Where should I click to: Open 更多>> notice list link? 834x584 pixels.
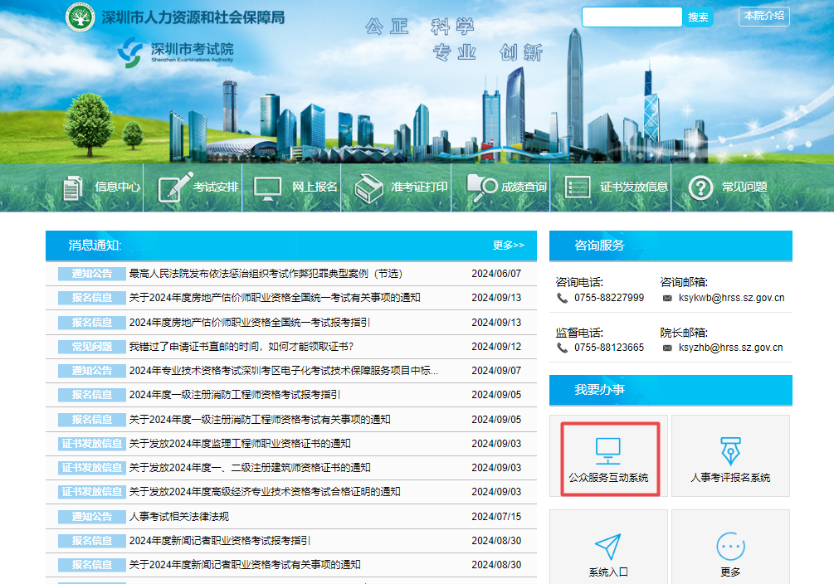507,245
